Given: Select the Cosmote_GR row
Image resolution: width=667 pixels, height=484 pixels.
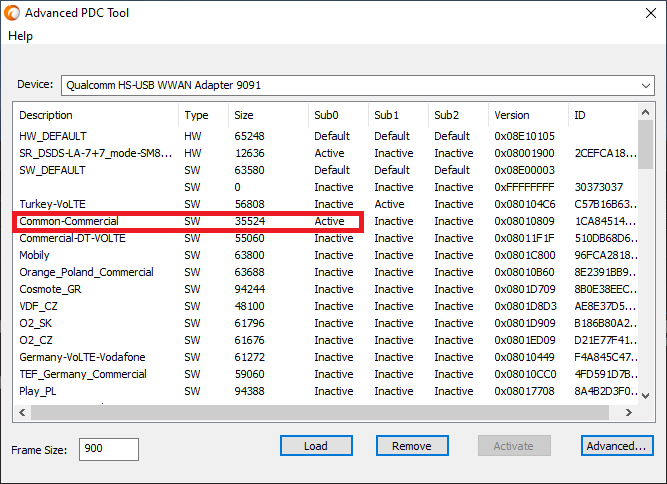Looking at the screenshot, I should (x=325, y=289).
